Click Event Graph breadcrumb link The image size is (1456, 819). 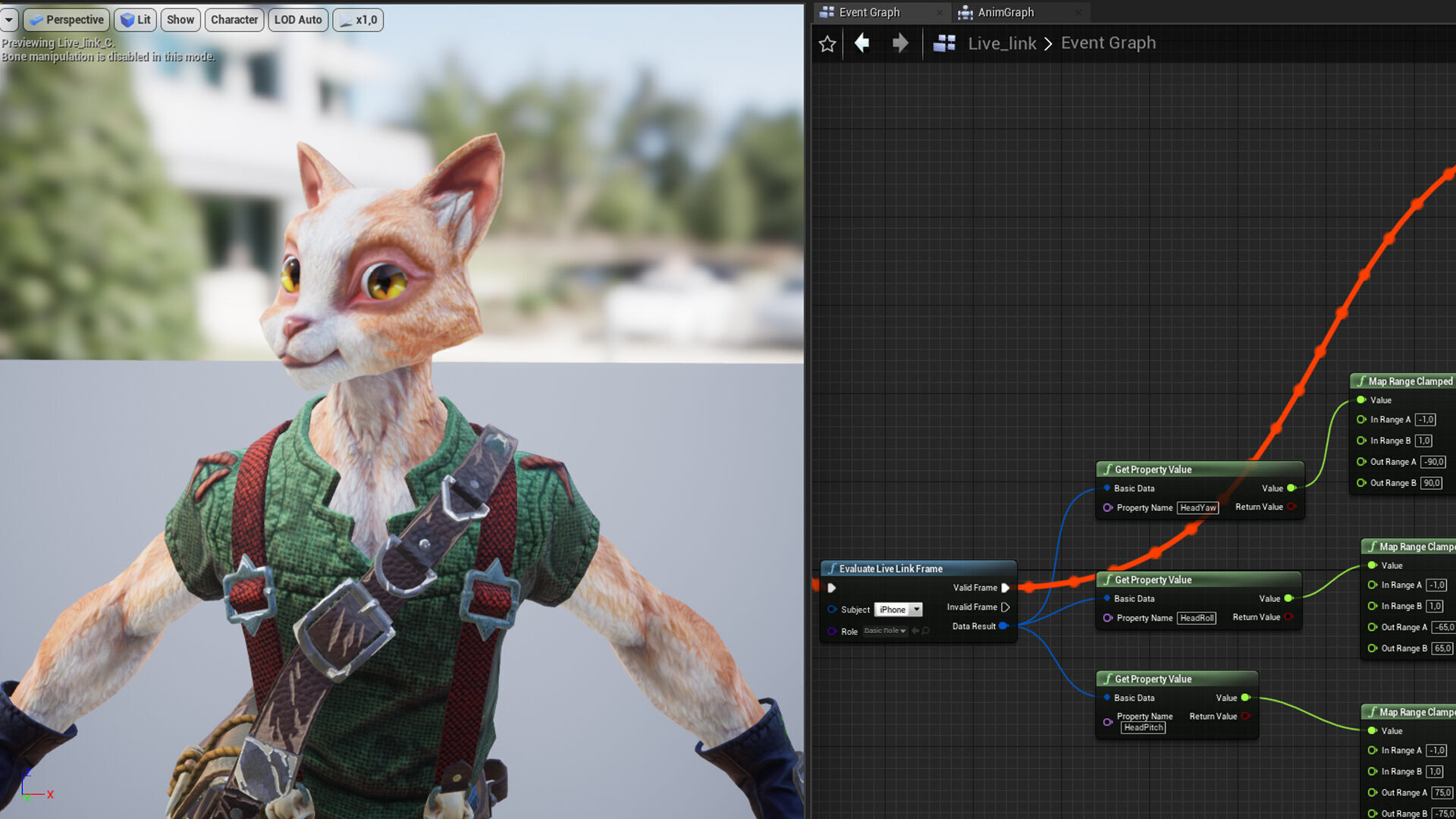pos(1108,43)
